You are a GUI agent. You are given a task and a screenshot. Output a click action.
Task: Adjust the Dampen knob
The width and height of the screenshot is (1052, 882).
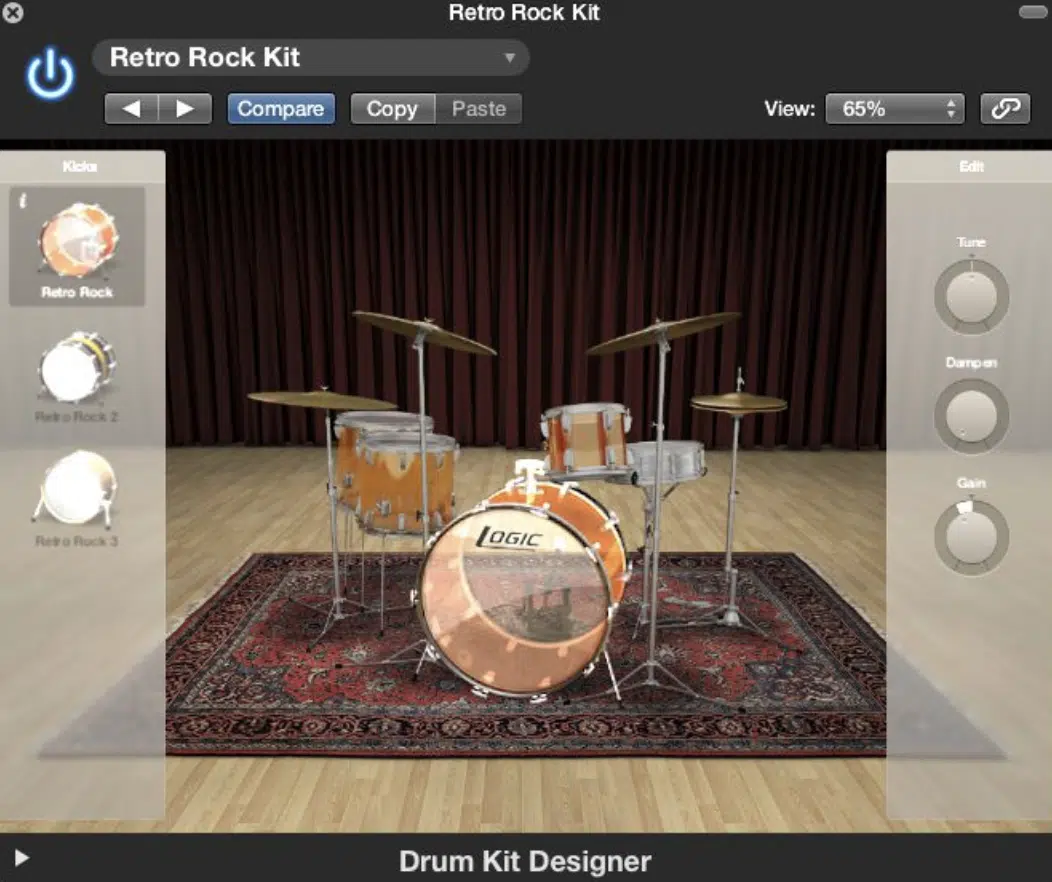971,417
